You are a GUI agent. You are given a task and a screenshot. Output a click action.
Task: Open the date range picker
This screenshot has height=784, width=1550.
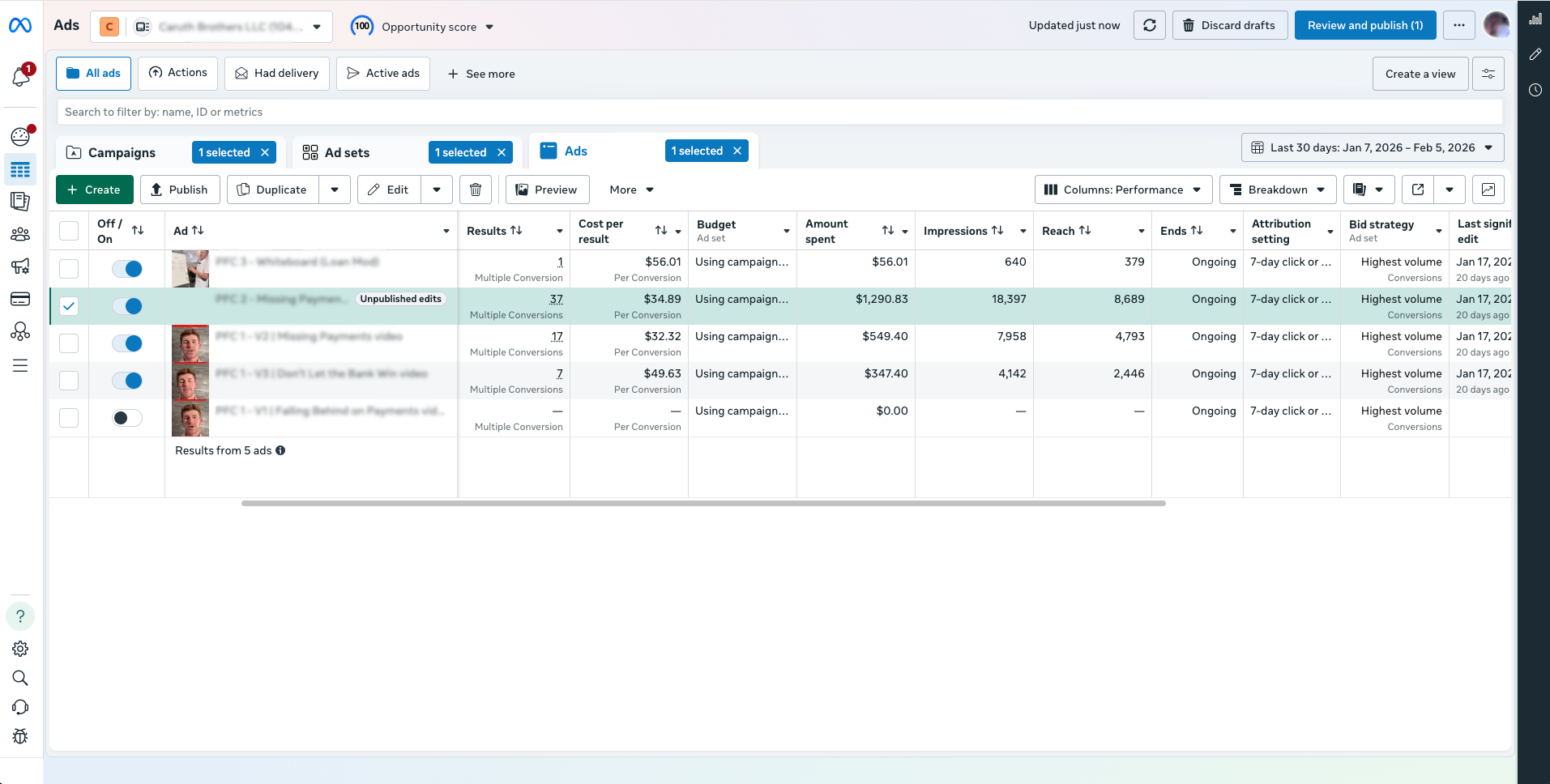1372,147
